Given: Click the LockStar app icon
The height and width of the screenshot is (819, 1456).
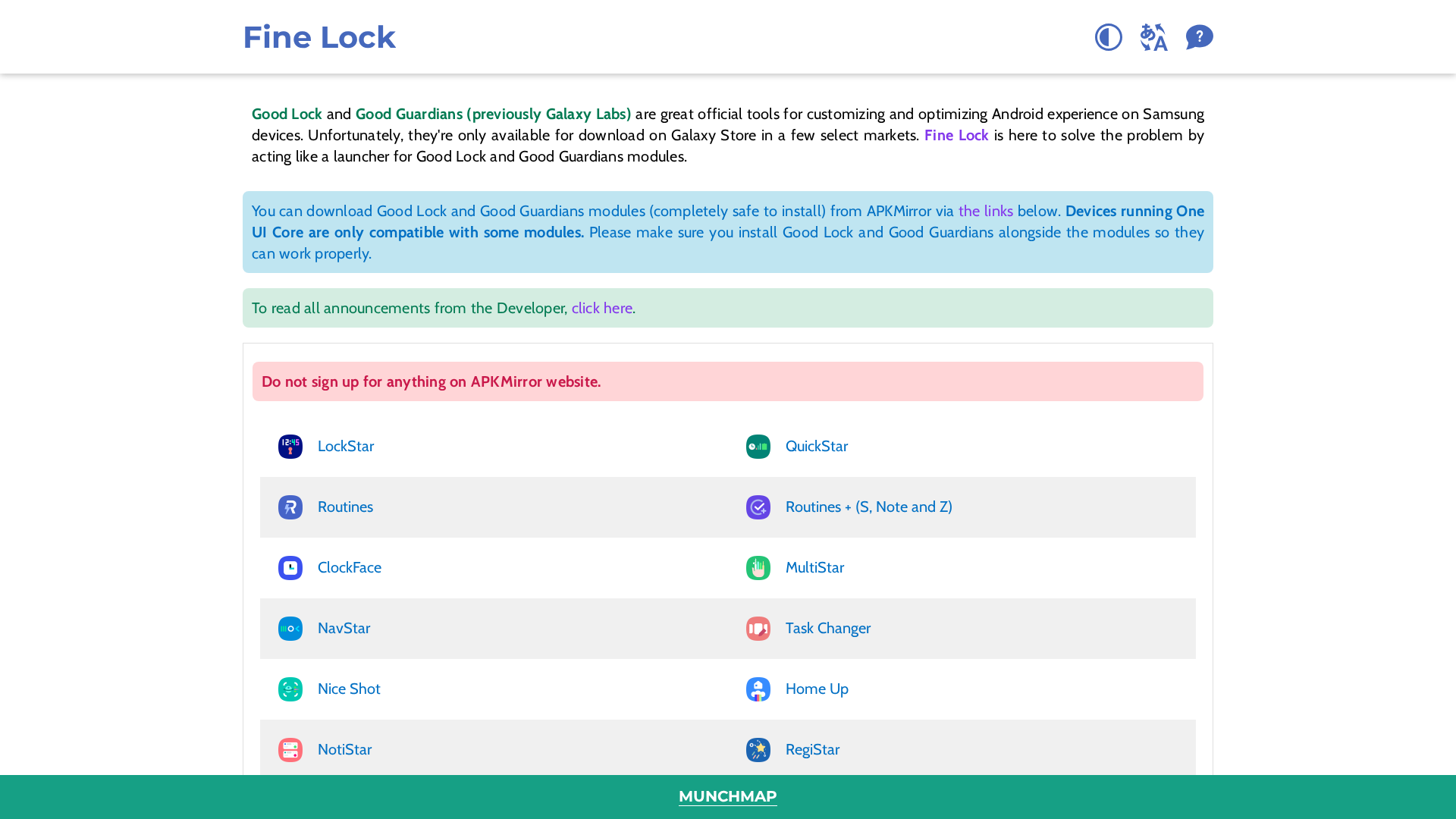Looking at the screenshot, I should coord(290,447).
